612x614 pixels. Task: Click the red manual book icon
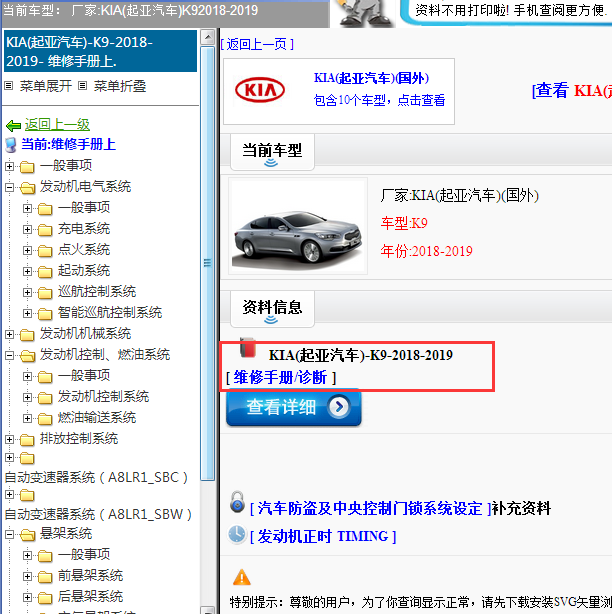(247, 347)
